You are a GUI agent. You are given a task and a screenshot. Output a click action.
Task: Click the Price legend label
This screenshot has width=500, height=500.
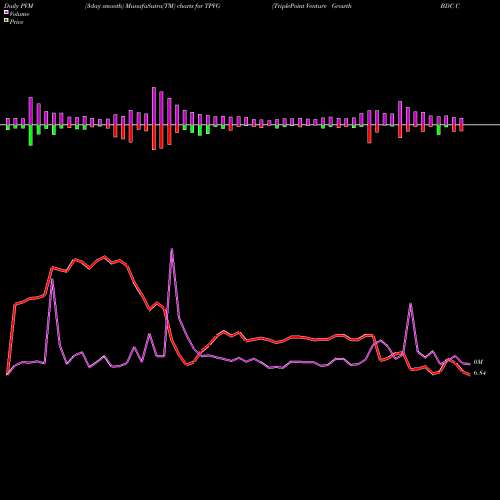click(16, 22)
